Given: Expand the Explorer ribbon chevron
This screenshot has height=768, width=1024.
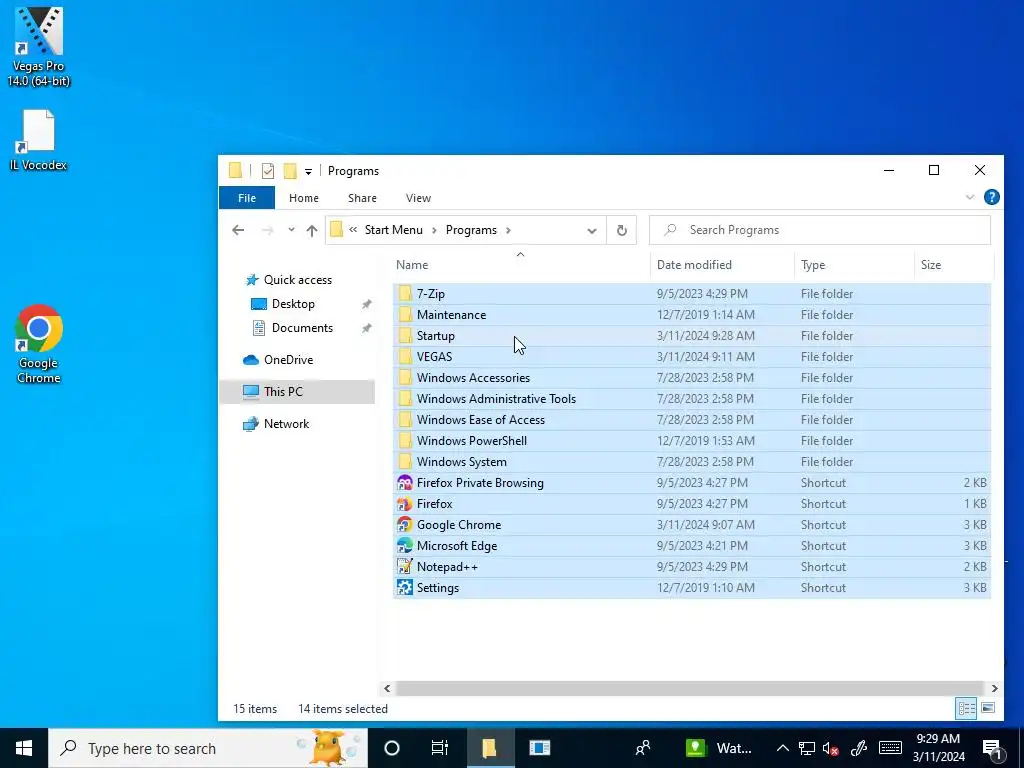Looking at the screenshot, I should pyautogui.click(x=970, y=197).
